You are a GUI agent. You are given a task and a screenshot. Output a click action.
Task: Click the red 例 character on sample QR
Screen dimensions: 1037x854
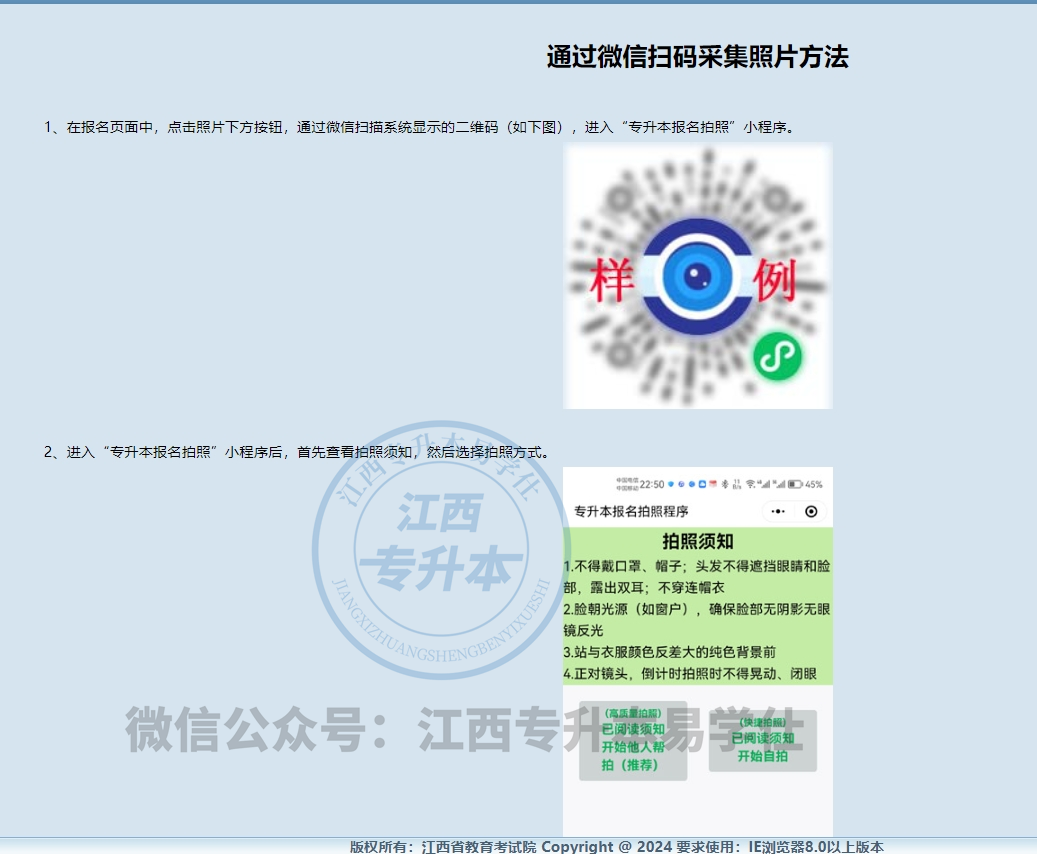[774, 280]
